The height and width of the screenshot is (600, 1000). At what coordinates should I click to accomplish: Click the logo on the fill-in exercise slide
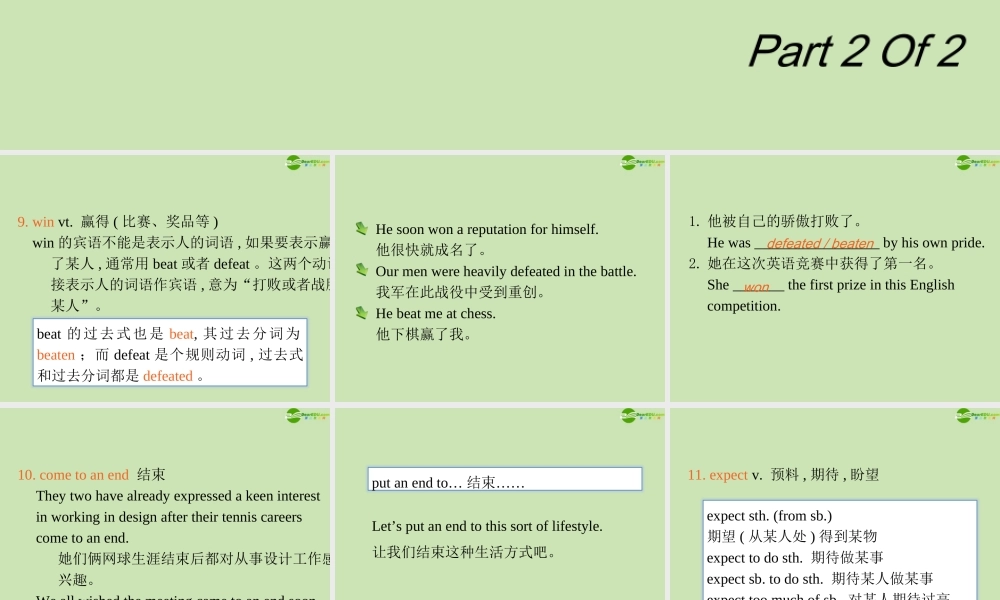pos(978,163)
